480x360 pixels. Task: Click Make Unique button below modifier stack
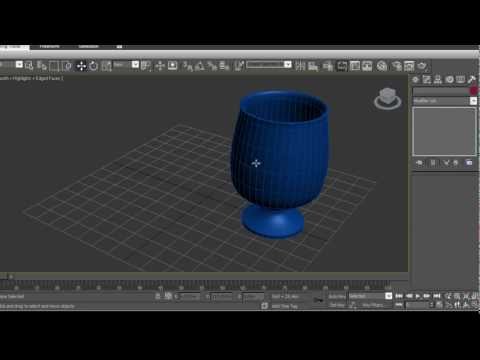(x=446, y=163)
